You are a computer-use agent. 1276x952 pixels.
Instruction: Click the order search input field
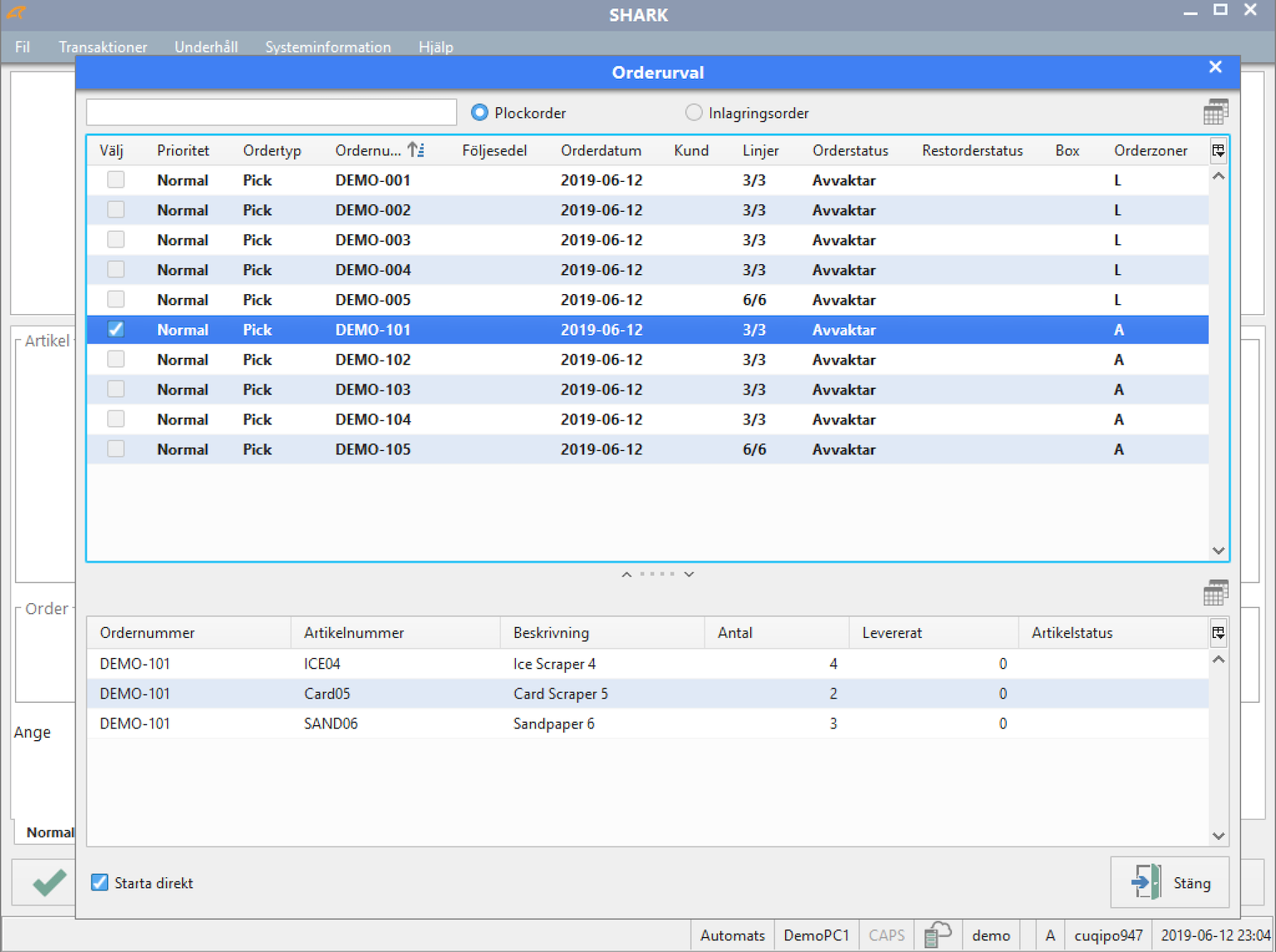tap(272, 112)
